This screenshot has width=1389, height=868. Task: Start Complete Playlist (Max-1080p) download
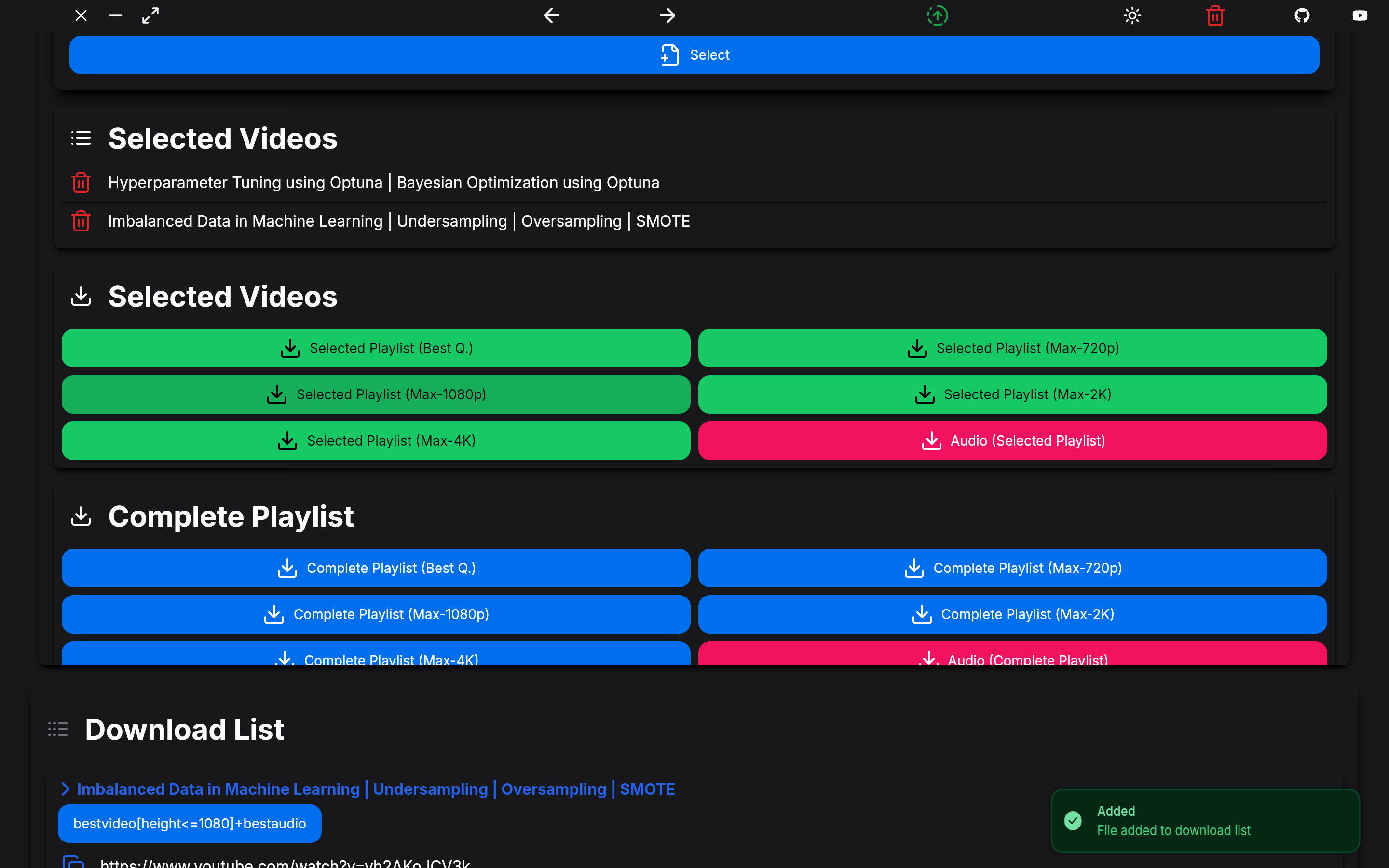click(x=376, y=614)
